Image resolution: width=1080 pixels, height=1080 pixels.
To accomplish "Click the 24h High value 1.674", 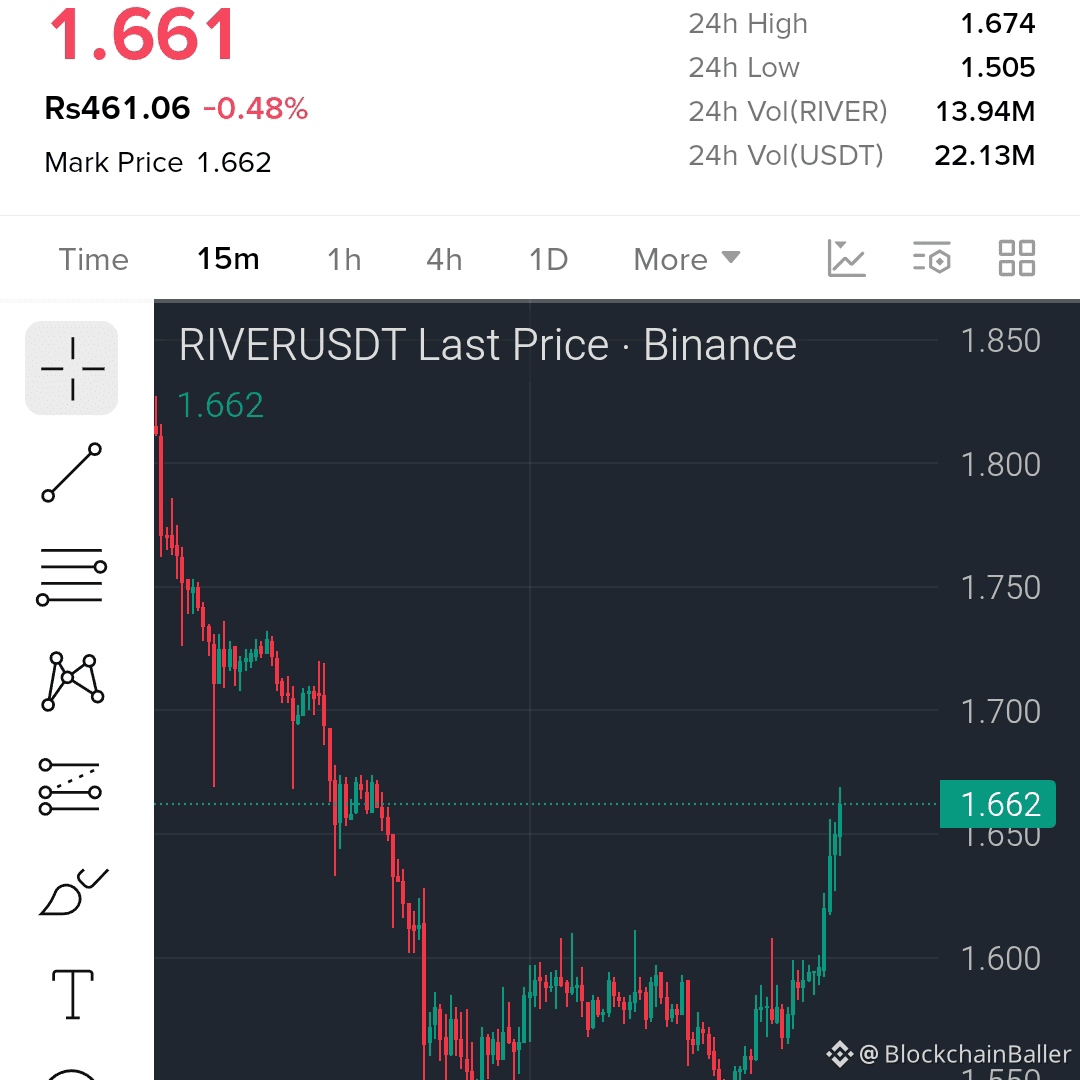I will tap(997, 23).
